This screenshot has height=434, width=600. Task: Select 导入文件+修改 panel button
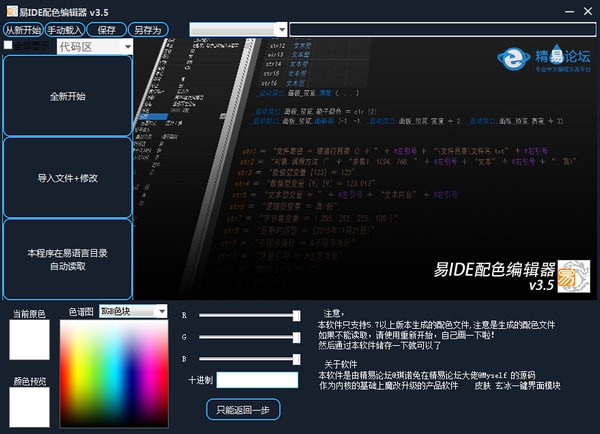(68, 177)
